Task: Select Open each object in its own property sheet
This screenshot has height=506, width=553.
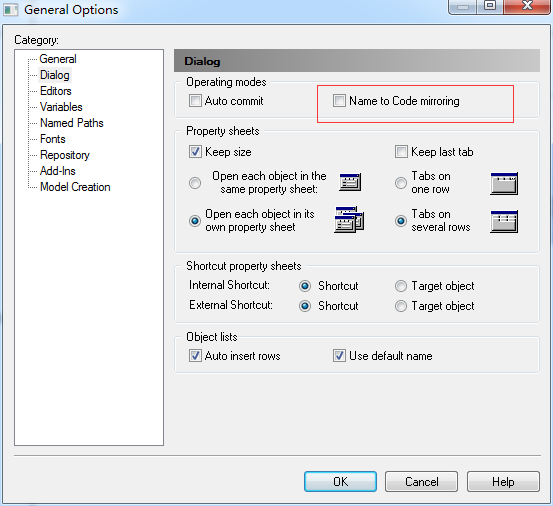Action: pyautogui.click(x=195, y=221)
